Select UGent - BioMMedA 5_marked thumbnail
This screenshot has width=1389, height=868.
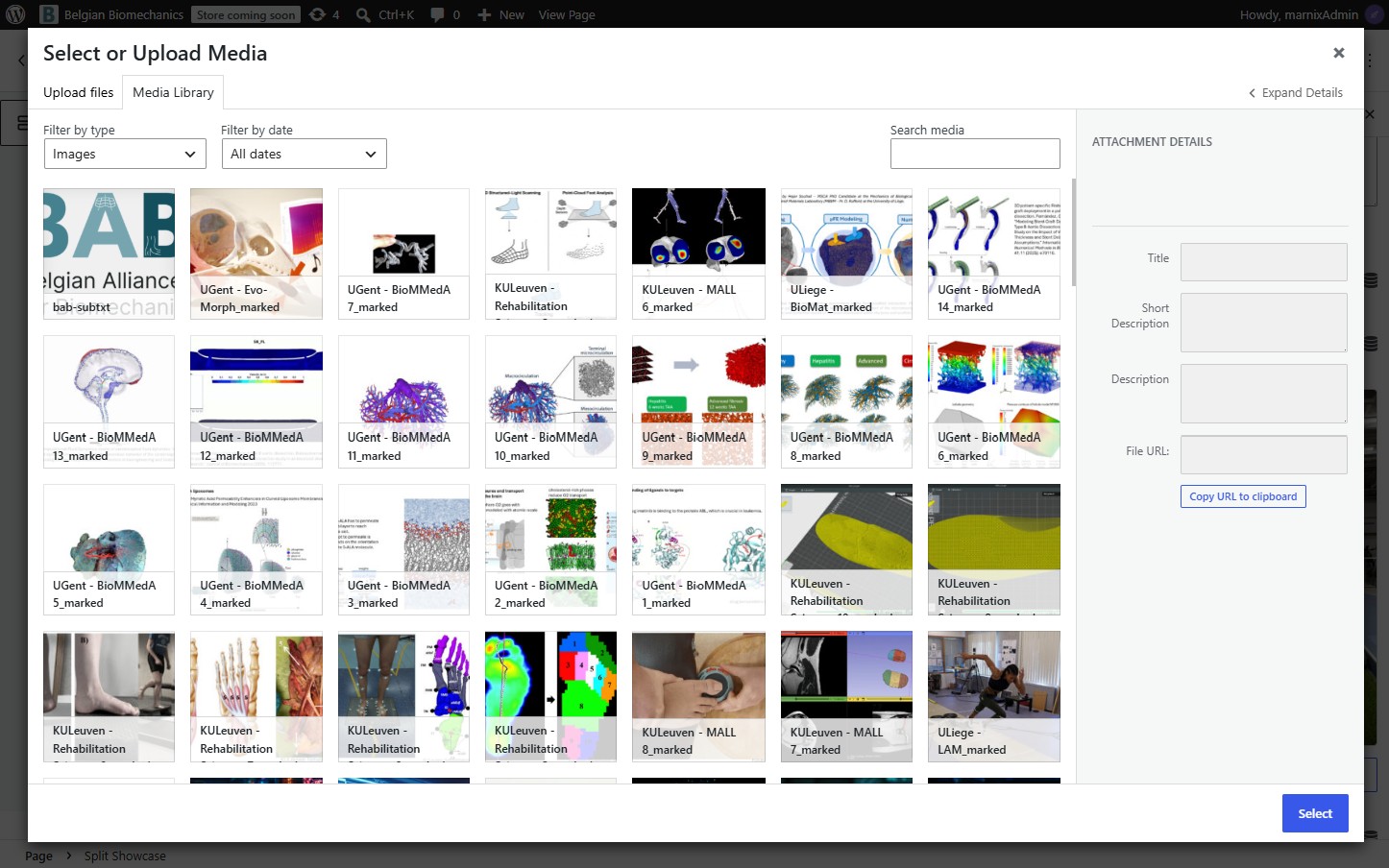110,549
